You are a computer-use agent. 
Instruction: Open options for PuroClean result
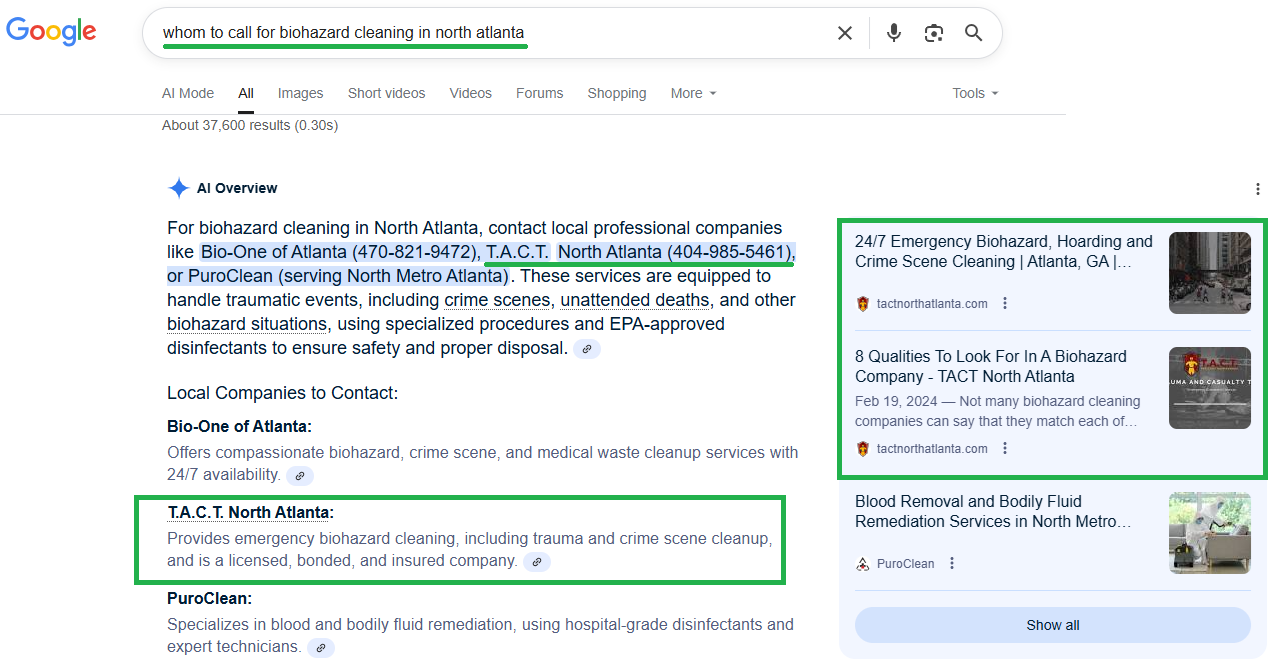pyautogui.click(x=952, y=563)
